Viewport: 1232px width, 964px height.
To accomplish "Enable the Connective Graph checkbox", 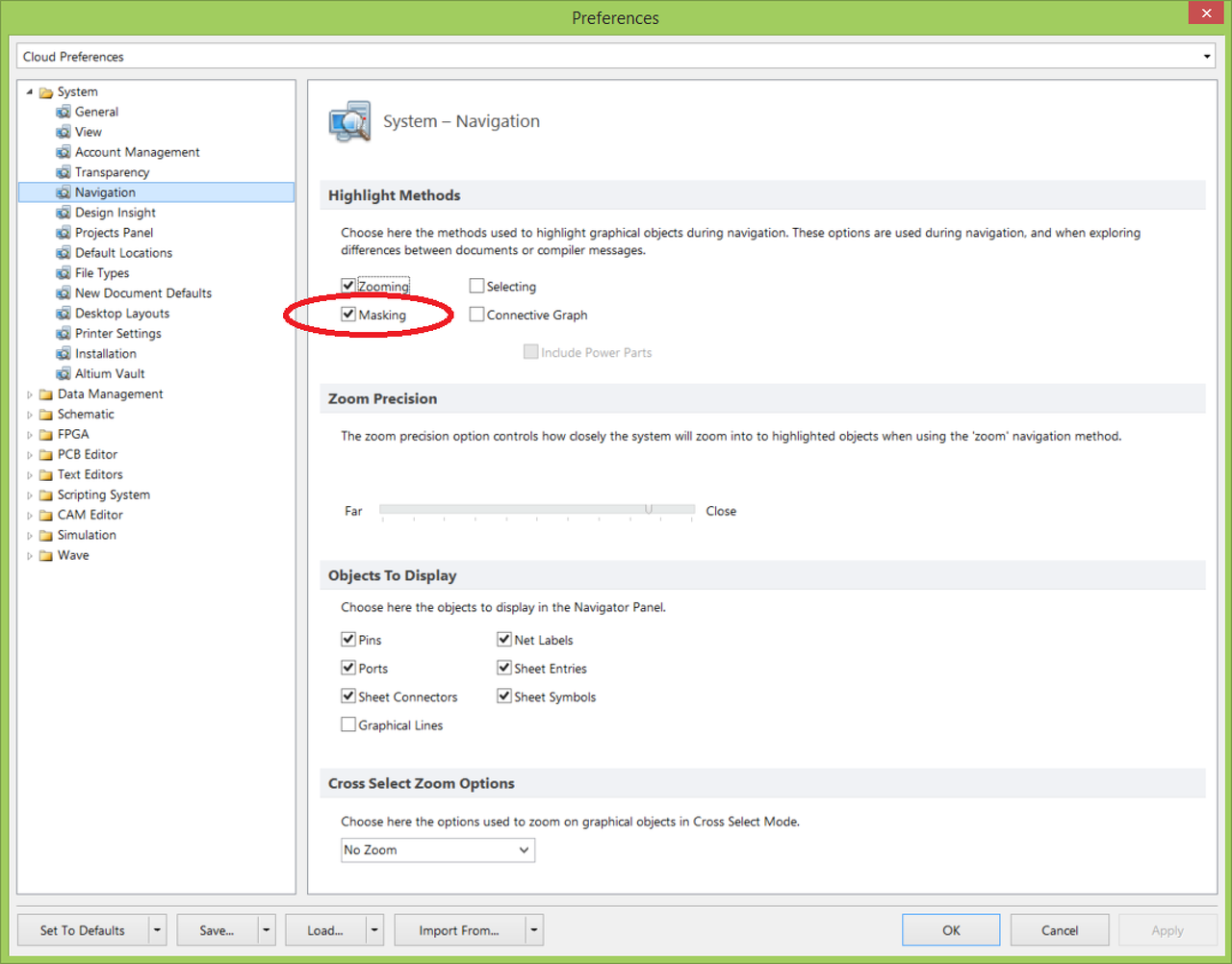I will coord(476,315).
